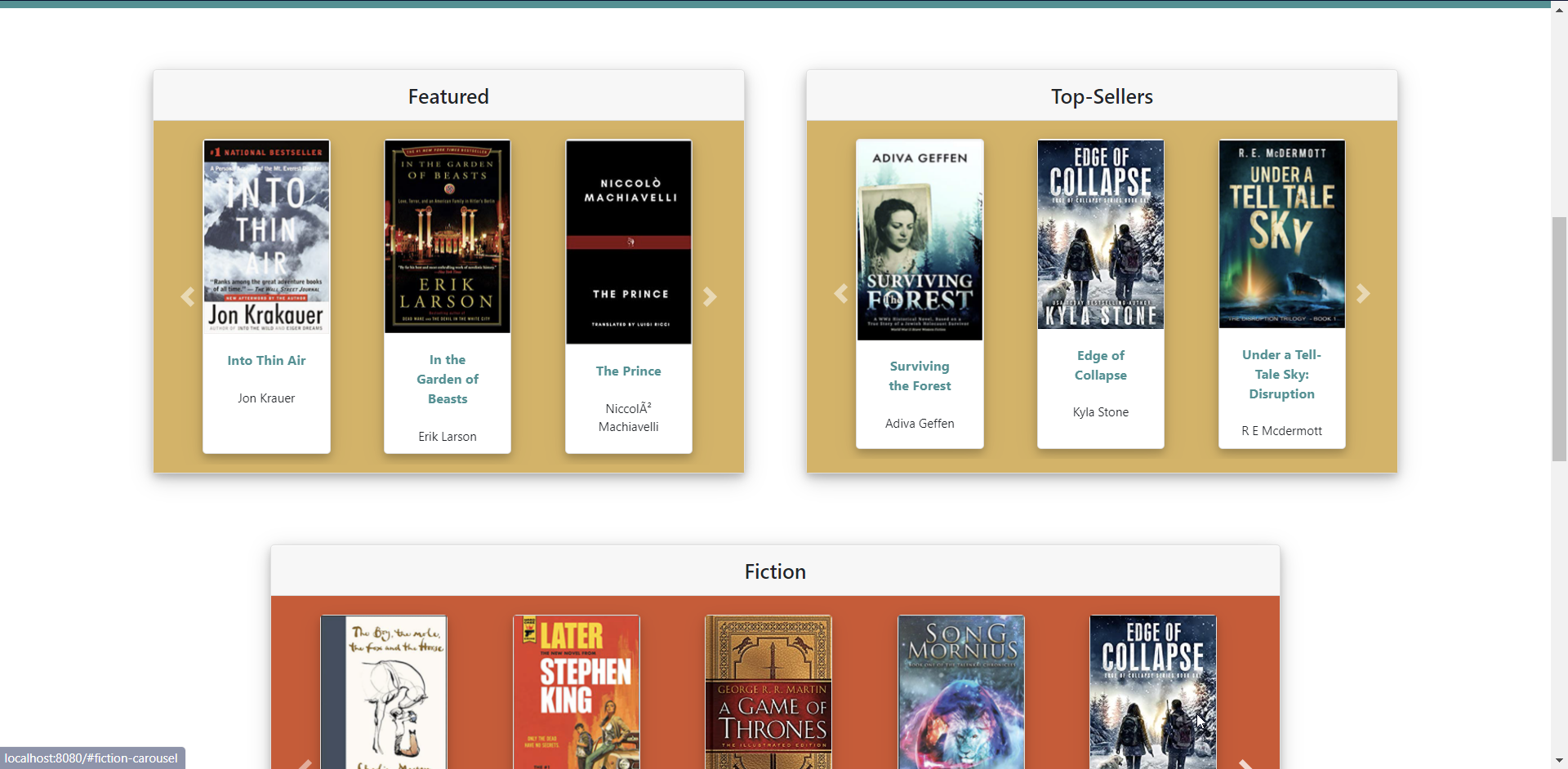Open Surviving the Forest title link
Screen dimensions: 1568x769
[920, 376]
